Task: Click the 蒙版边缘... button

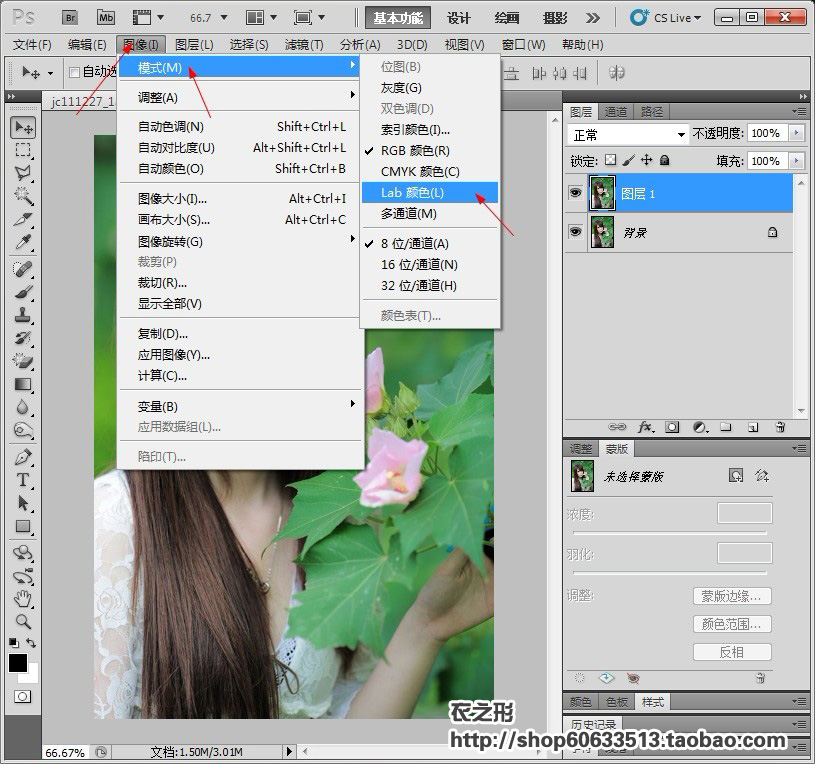Action: 732,596
